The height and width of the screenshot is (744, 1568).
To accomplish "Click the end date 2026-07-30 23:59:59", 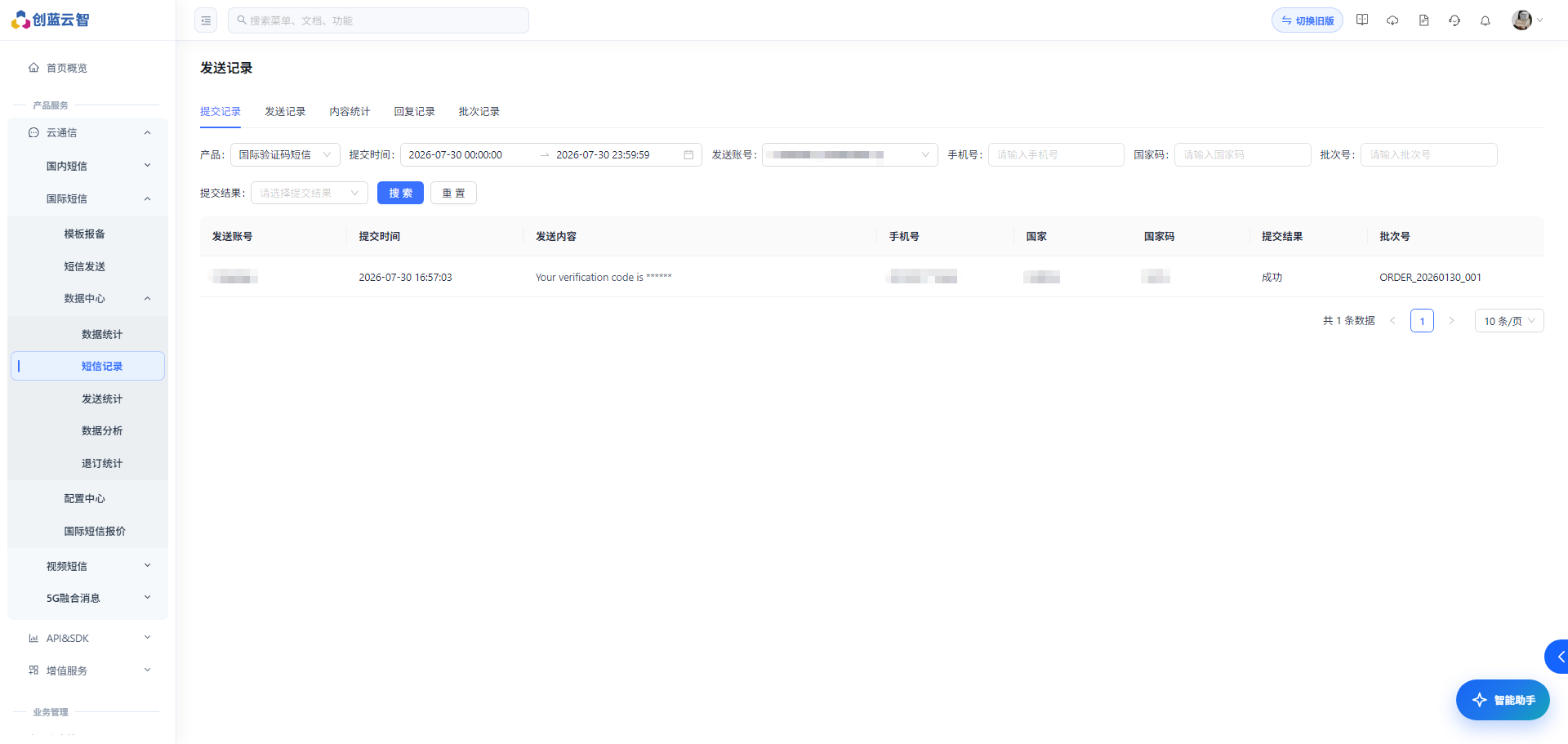I will click(x=603, y=155).
